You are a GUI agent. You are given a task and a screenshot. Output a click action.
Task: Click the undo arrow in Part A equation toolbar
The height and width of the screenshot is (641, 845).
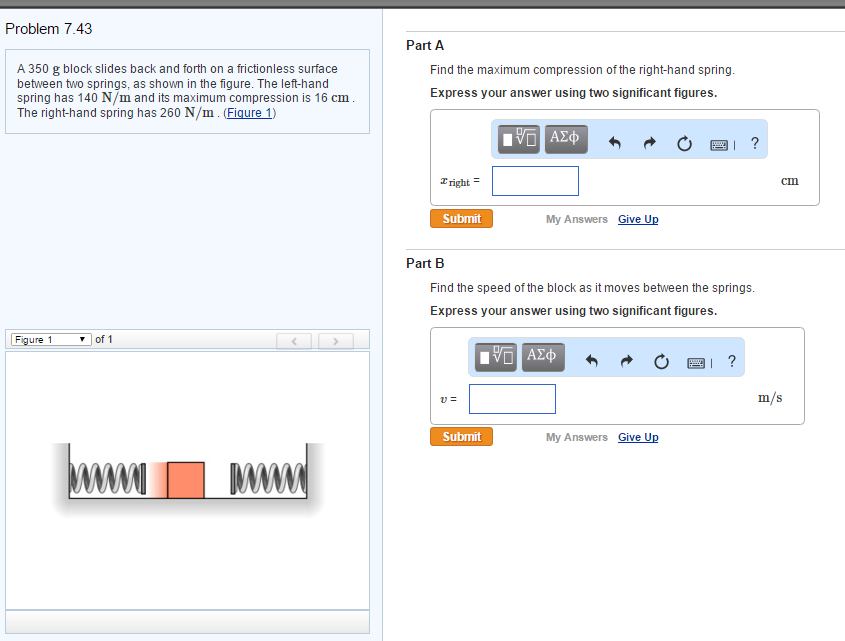[x=614, y=142]
